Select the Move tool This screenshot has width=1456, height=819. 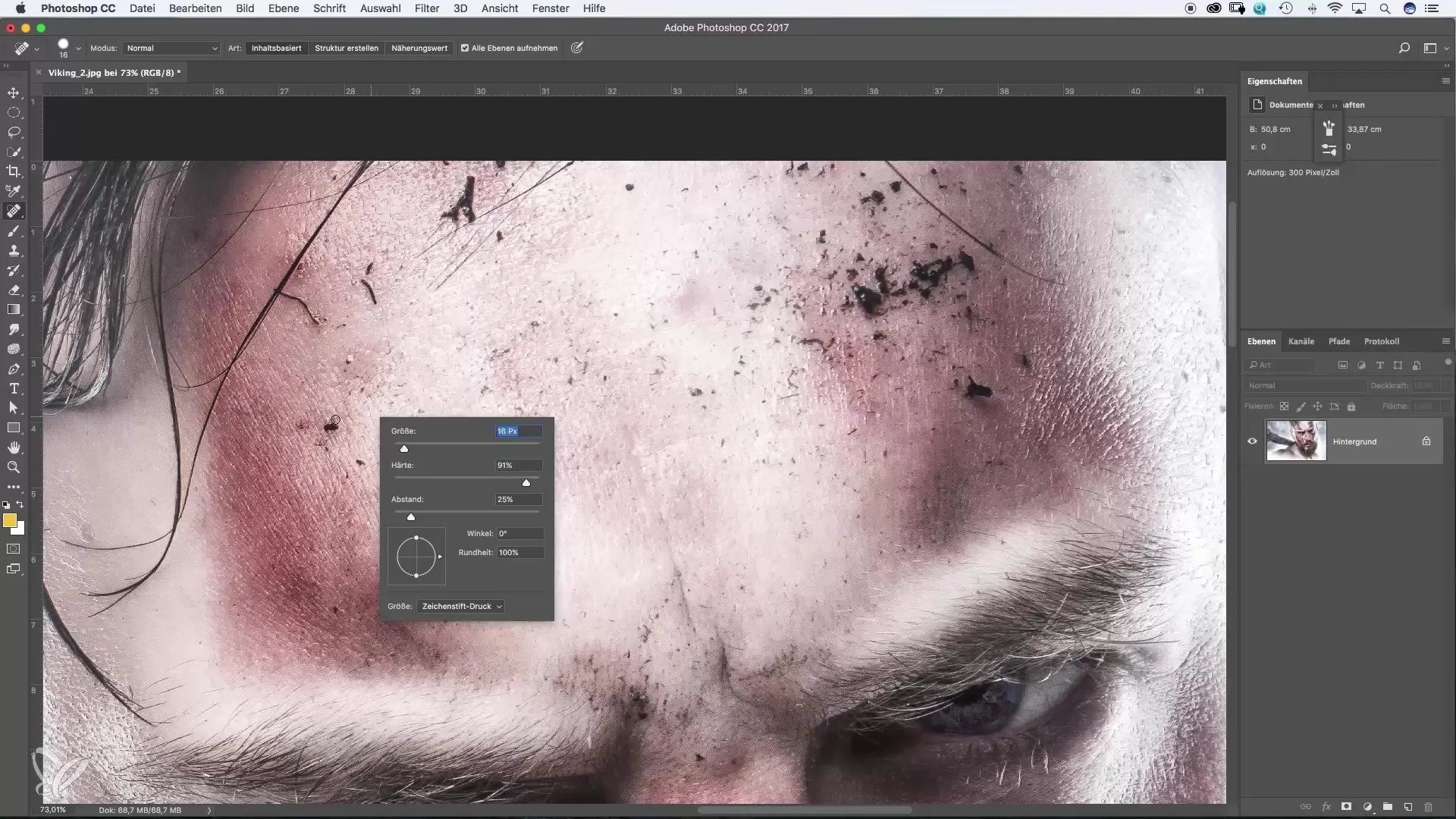(x=14, y=93)
